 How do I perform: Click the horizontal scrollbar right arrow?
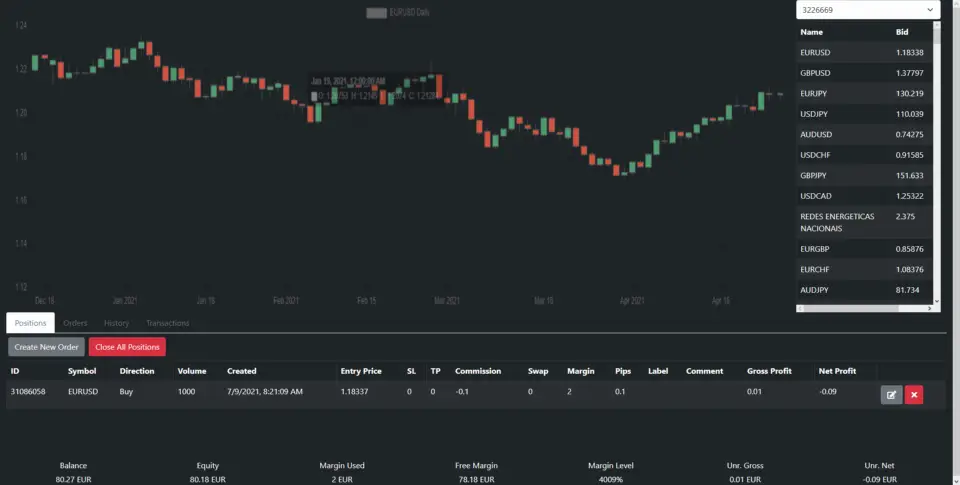pyautogui.click(x=929, y=309)
